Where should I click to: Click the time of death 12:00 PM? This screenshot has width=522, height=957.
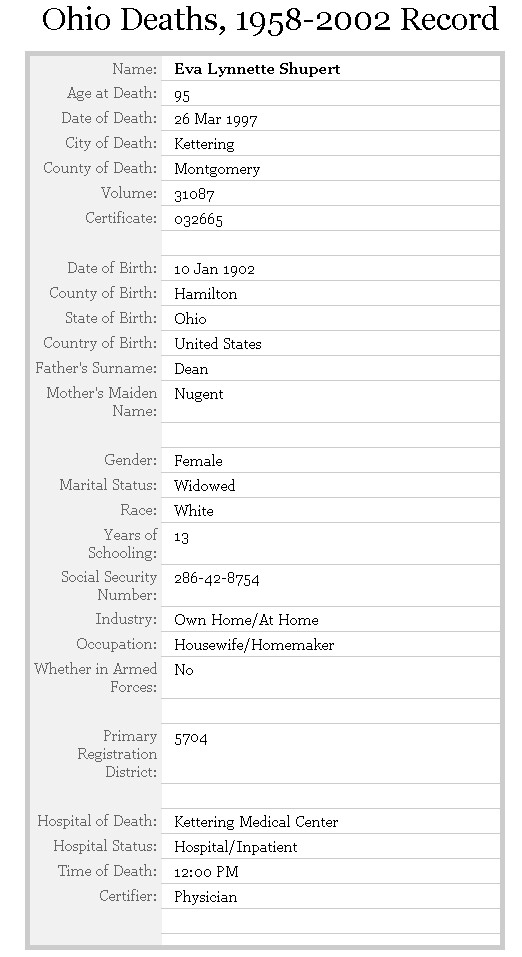[206, 872]
